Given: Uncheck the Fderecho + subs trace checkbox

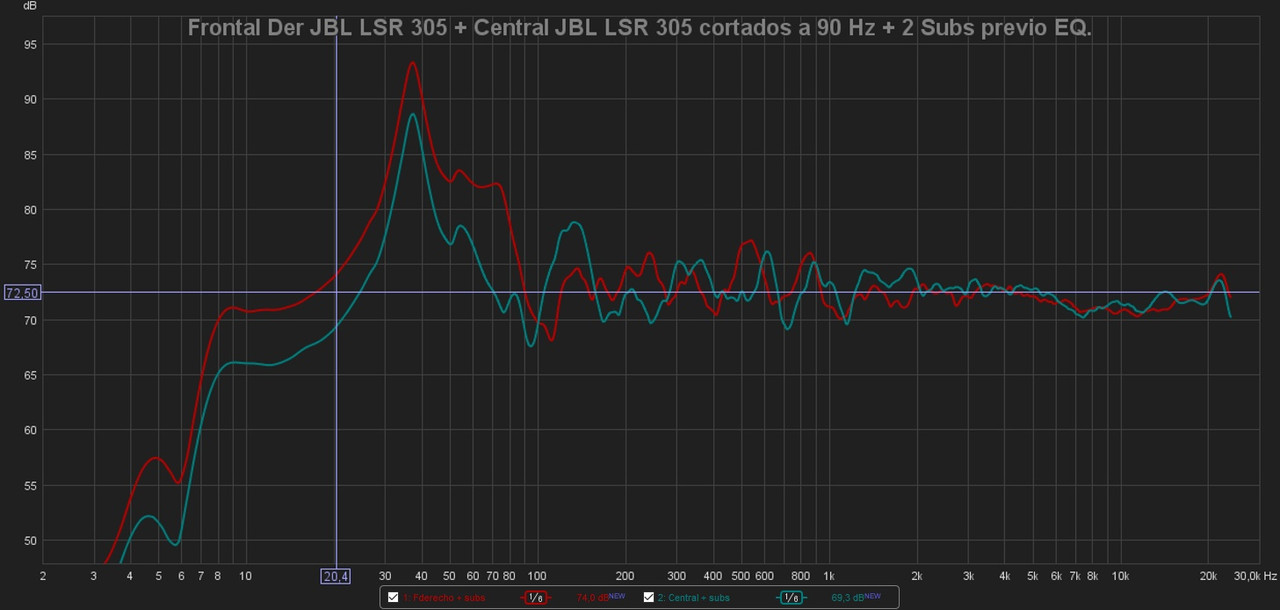Looking at the screenshot, I should pos(393,598).
